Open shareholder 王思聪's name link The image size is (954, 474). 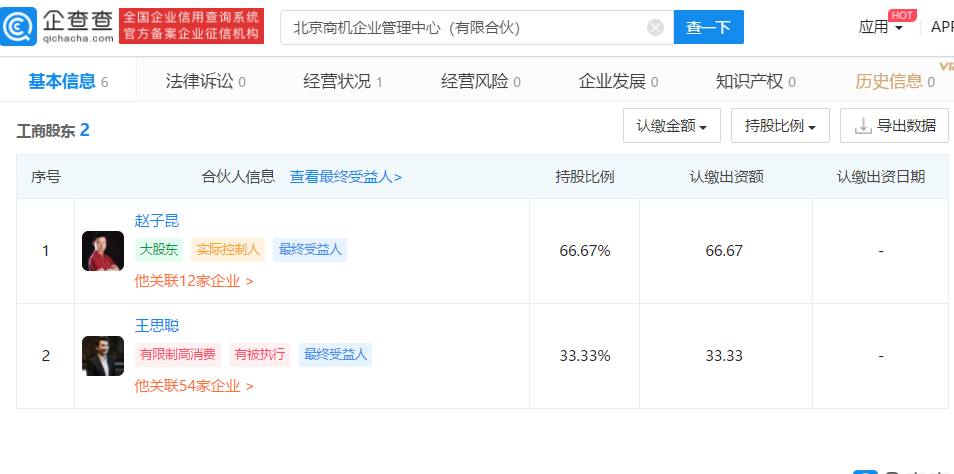click(157, 326)
